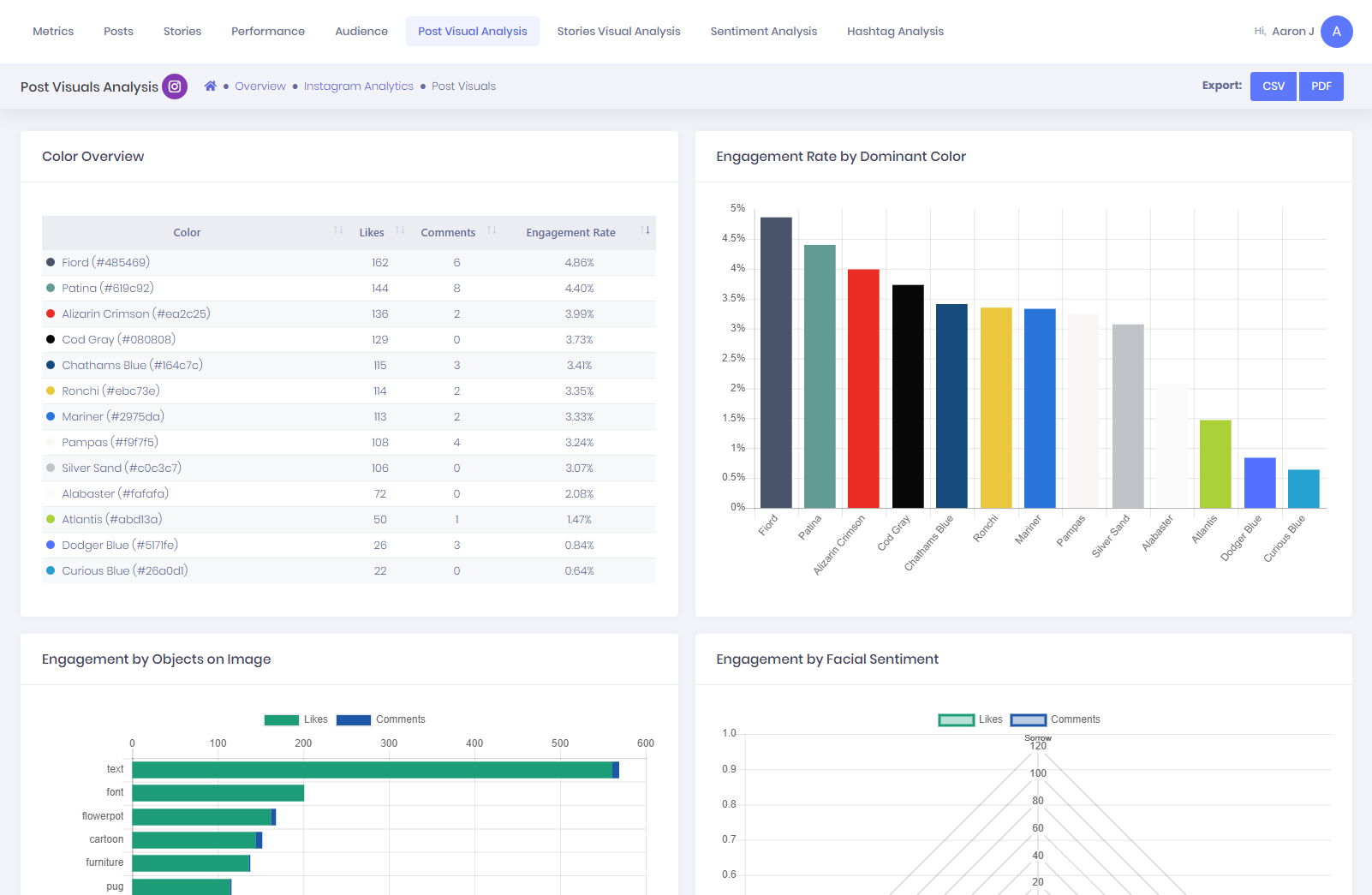Image resolution: width=1372 pixels, height=895 pixels.
Task: Open the user avatar A menu
Action: [x=1336, y=32]
